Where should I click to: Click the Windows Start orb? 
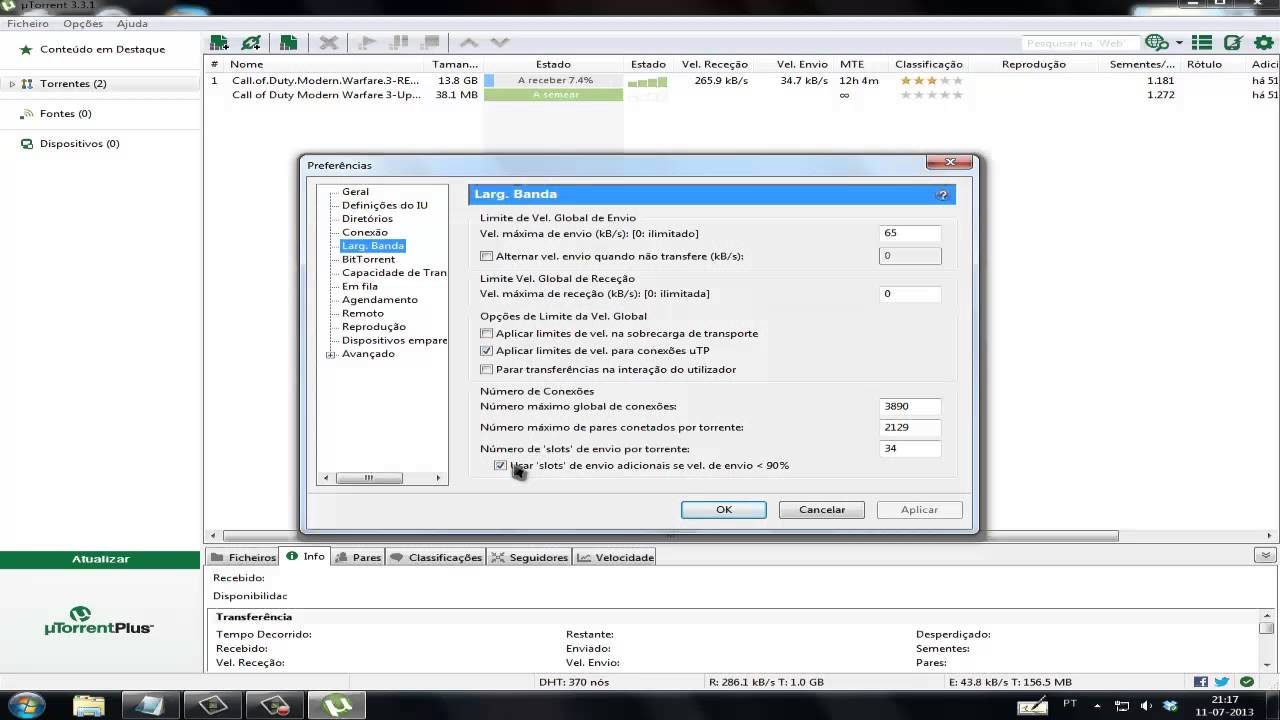click(x=25, y=704)
